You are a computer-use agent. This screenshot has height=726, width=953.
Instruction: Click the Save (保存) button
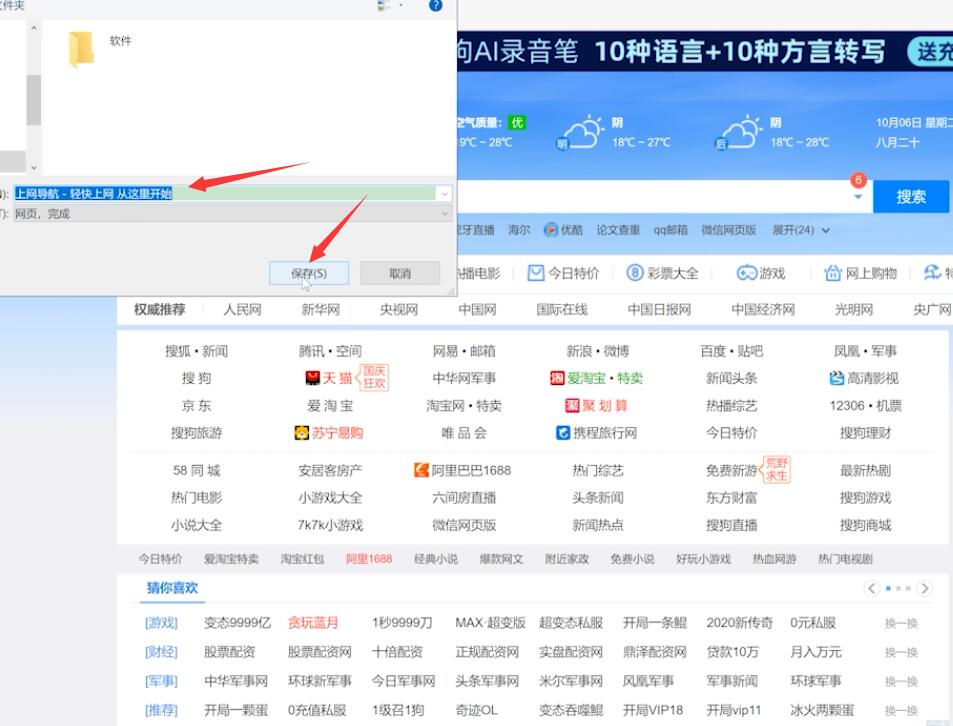click(309, 273)
